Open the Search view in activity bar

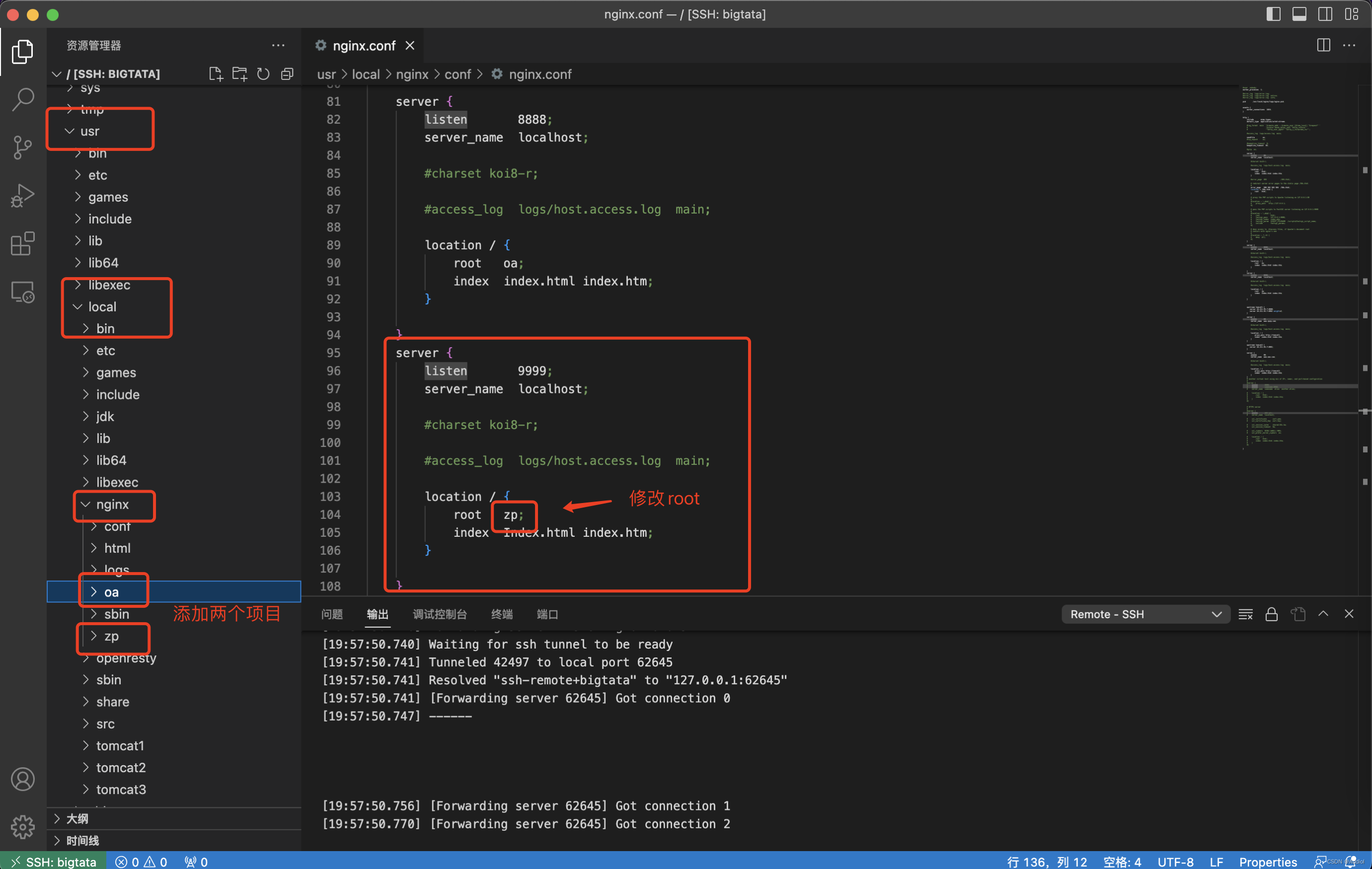tap(23, 100)
